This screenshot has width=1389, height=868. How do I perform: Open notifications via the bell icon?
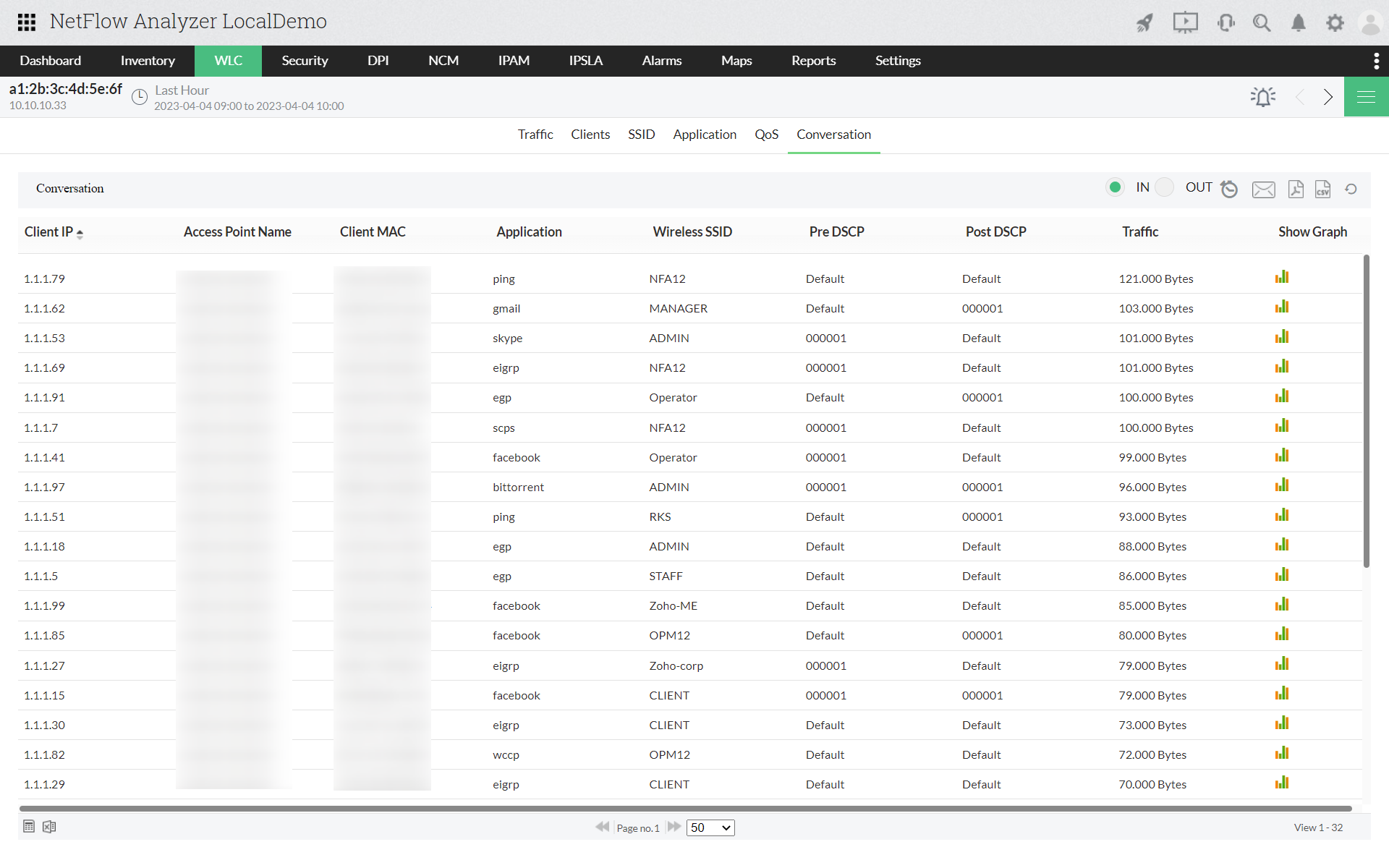point(1298,22)
